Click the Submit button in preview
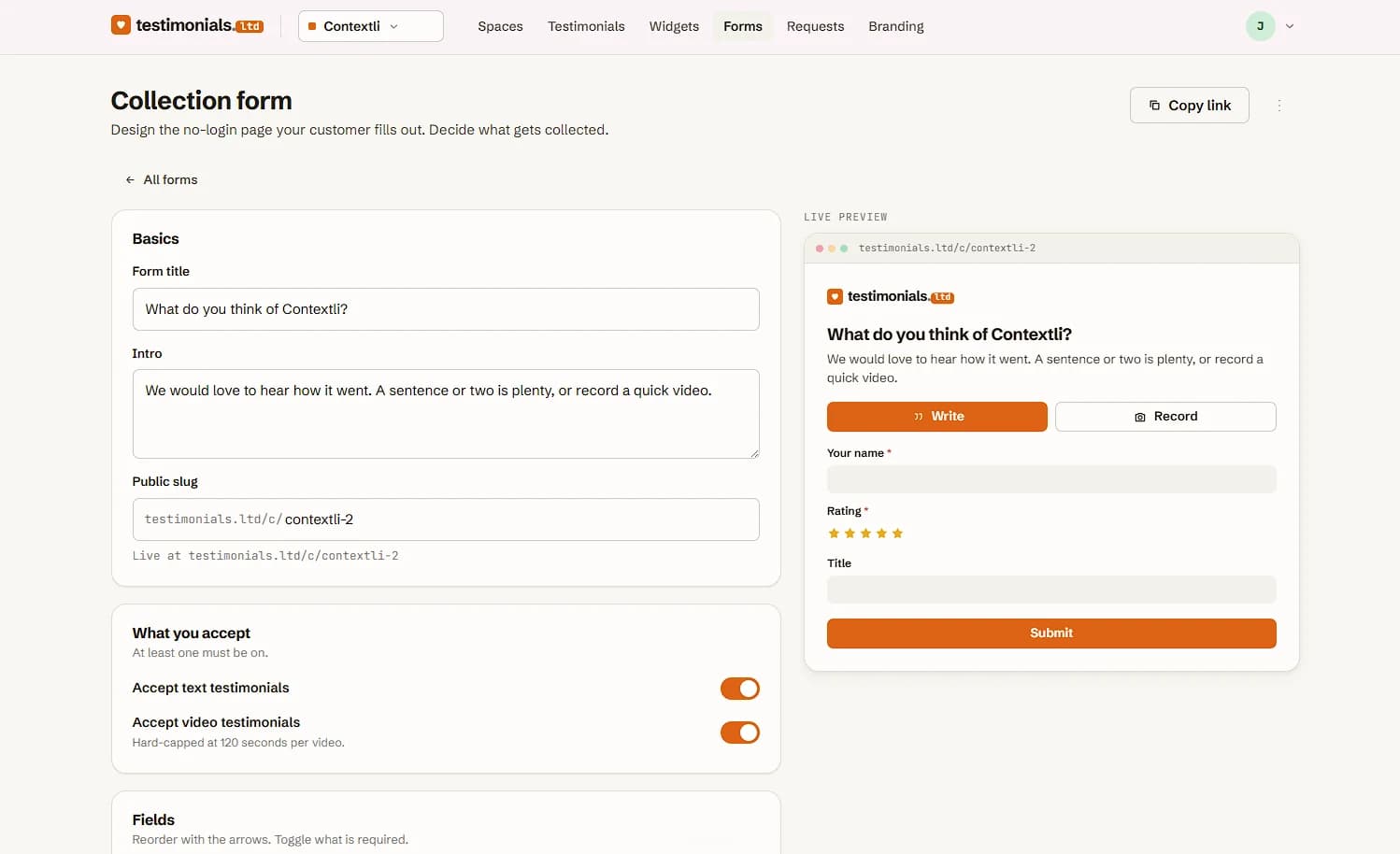1400x854 pixels. pyautogui.click(x=1051, y=633)
